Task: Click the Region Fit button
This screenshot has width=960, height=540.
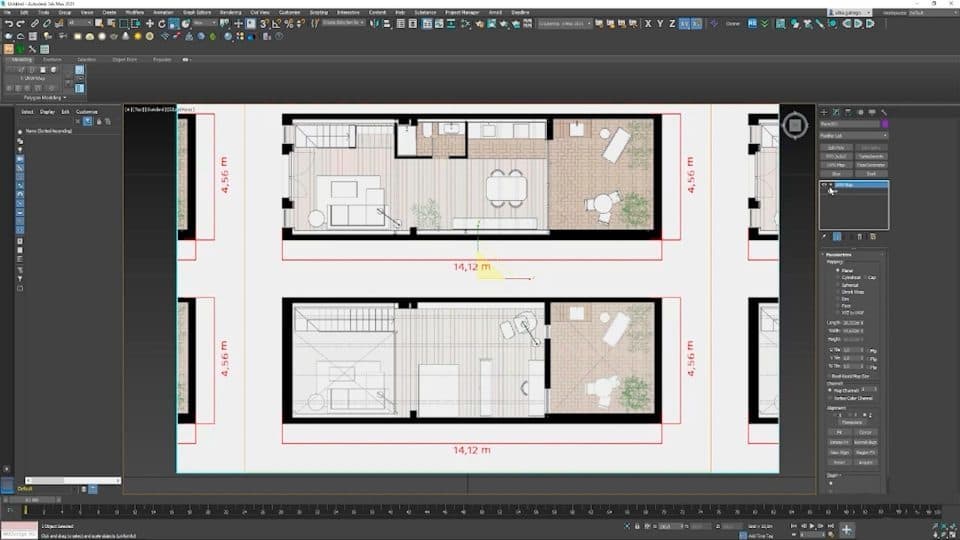Action: point(865,452)
